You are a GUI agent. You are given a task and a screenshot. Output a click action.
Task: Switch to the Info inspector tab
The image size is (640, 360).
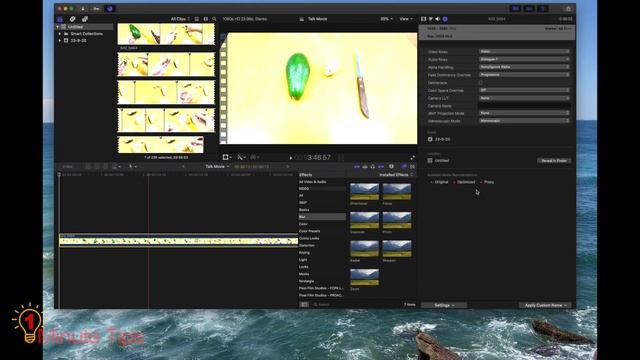[x=445, y=19]
